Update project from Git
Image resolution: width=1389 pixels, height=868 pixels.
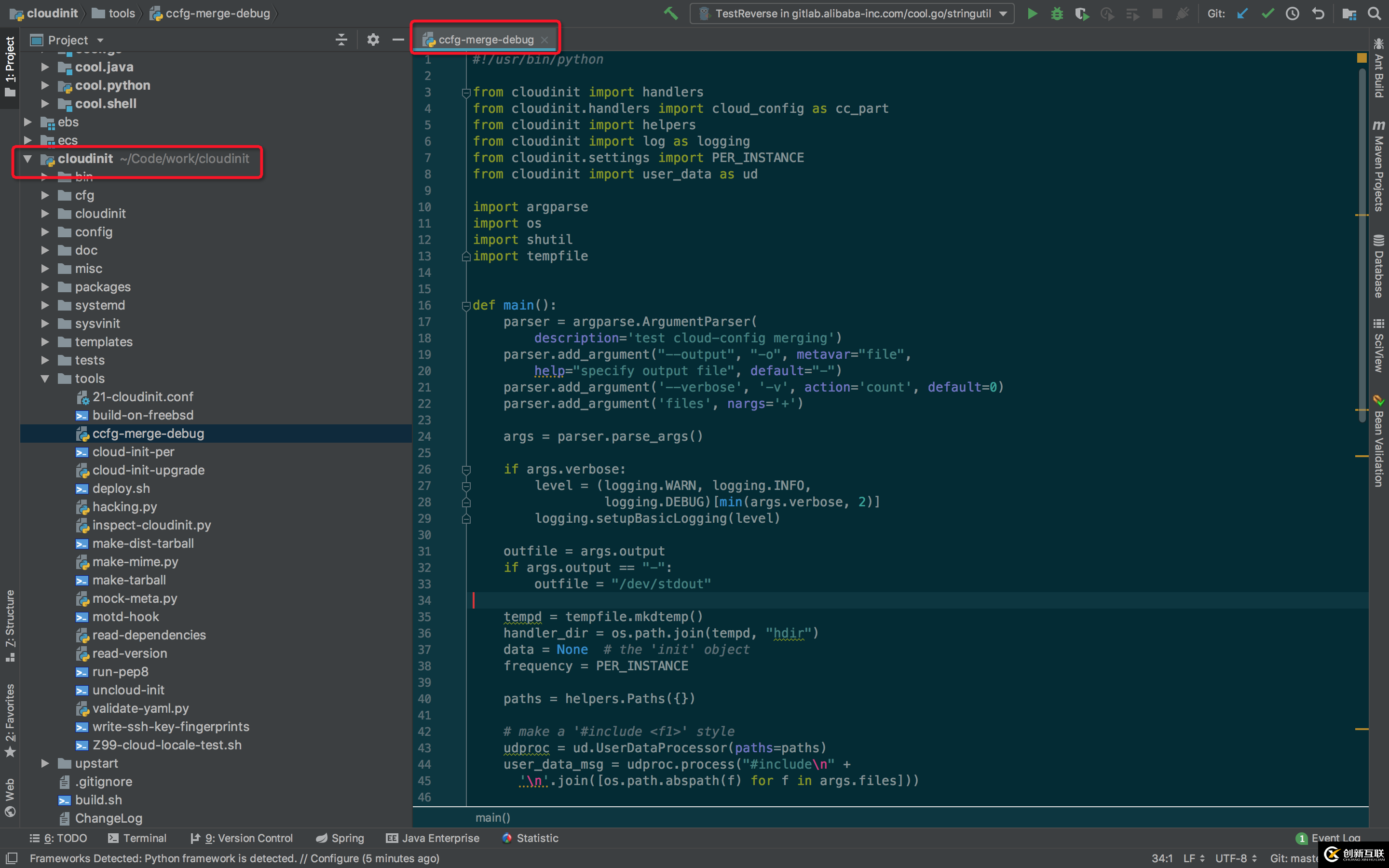pos(1242,13)
